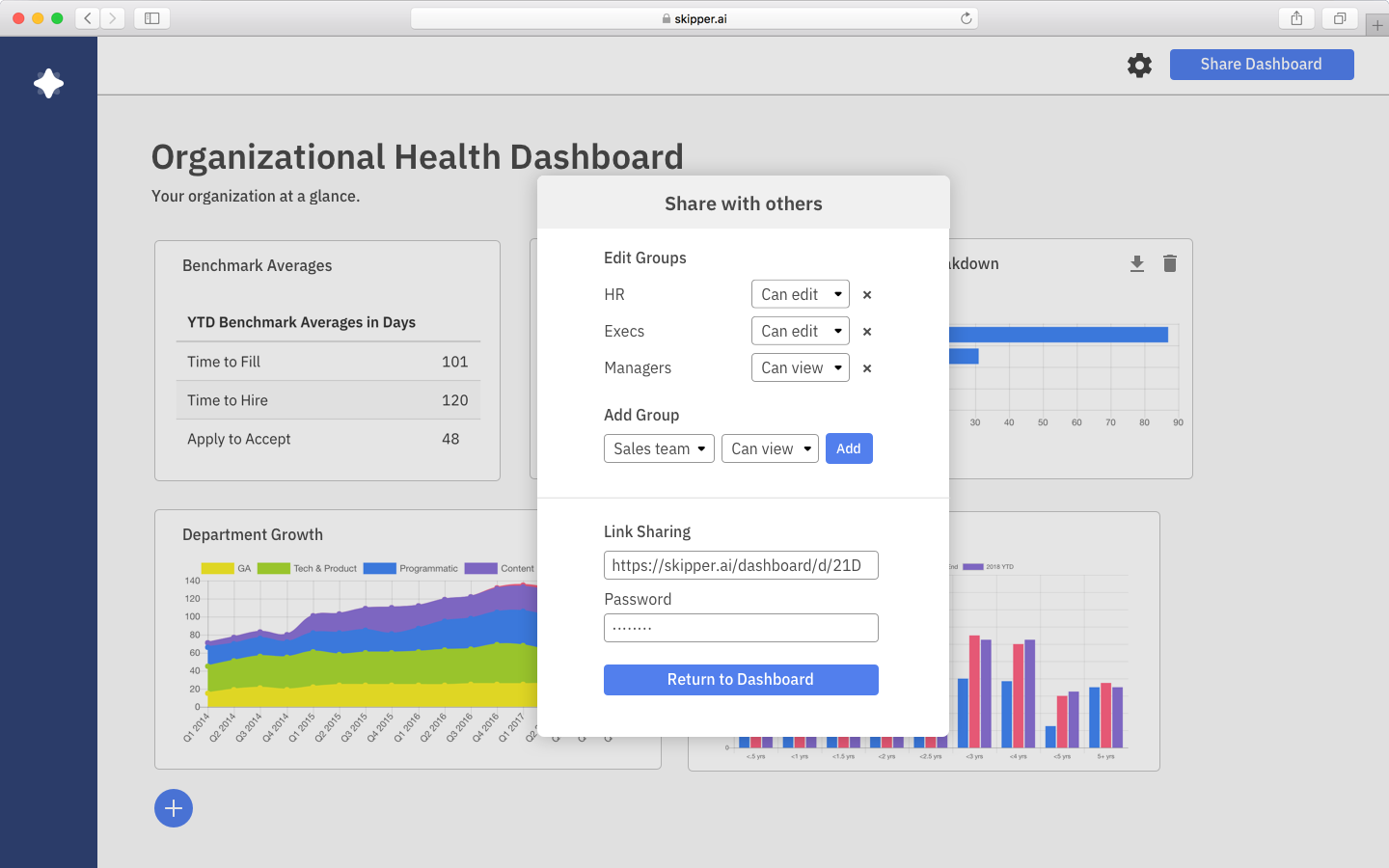Click Return to Dashboard button
The height and width of the screenshot is (868, 1389).
click(x=741, y=680)
